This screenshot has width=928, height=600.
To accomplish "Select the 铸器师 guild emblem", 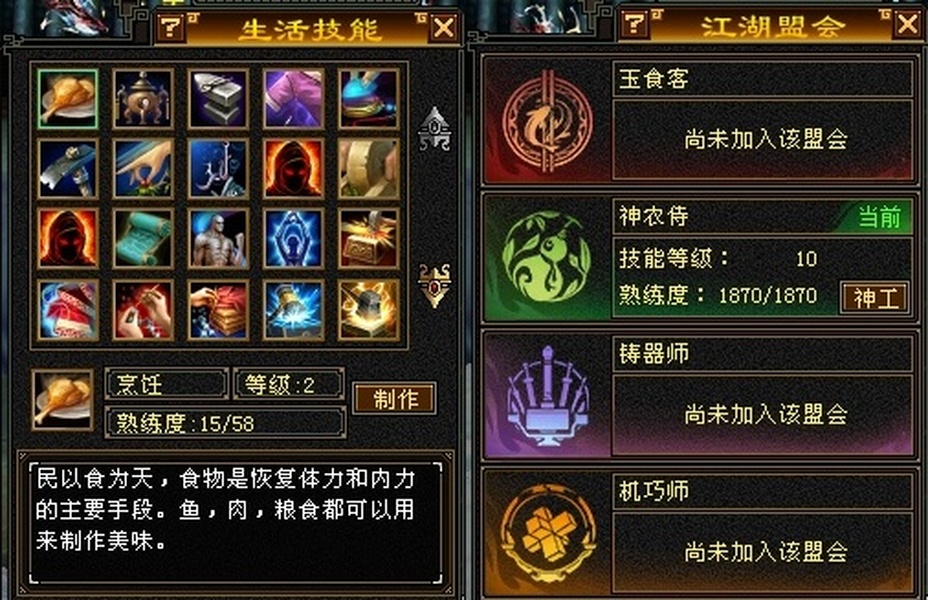I will (x=547, y=395).
